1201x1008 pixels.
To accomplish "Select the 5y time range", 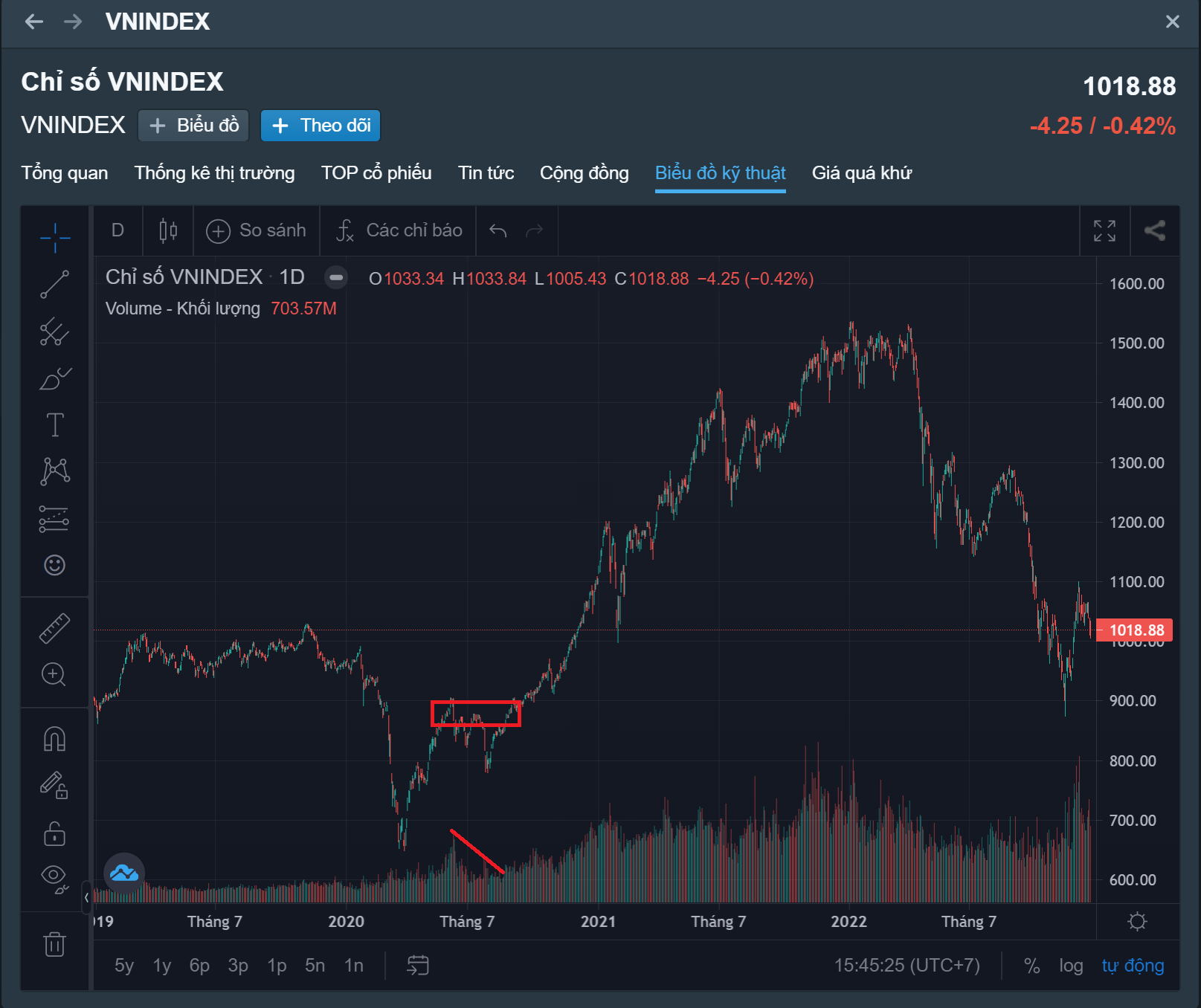I will coord(124,966).
